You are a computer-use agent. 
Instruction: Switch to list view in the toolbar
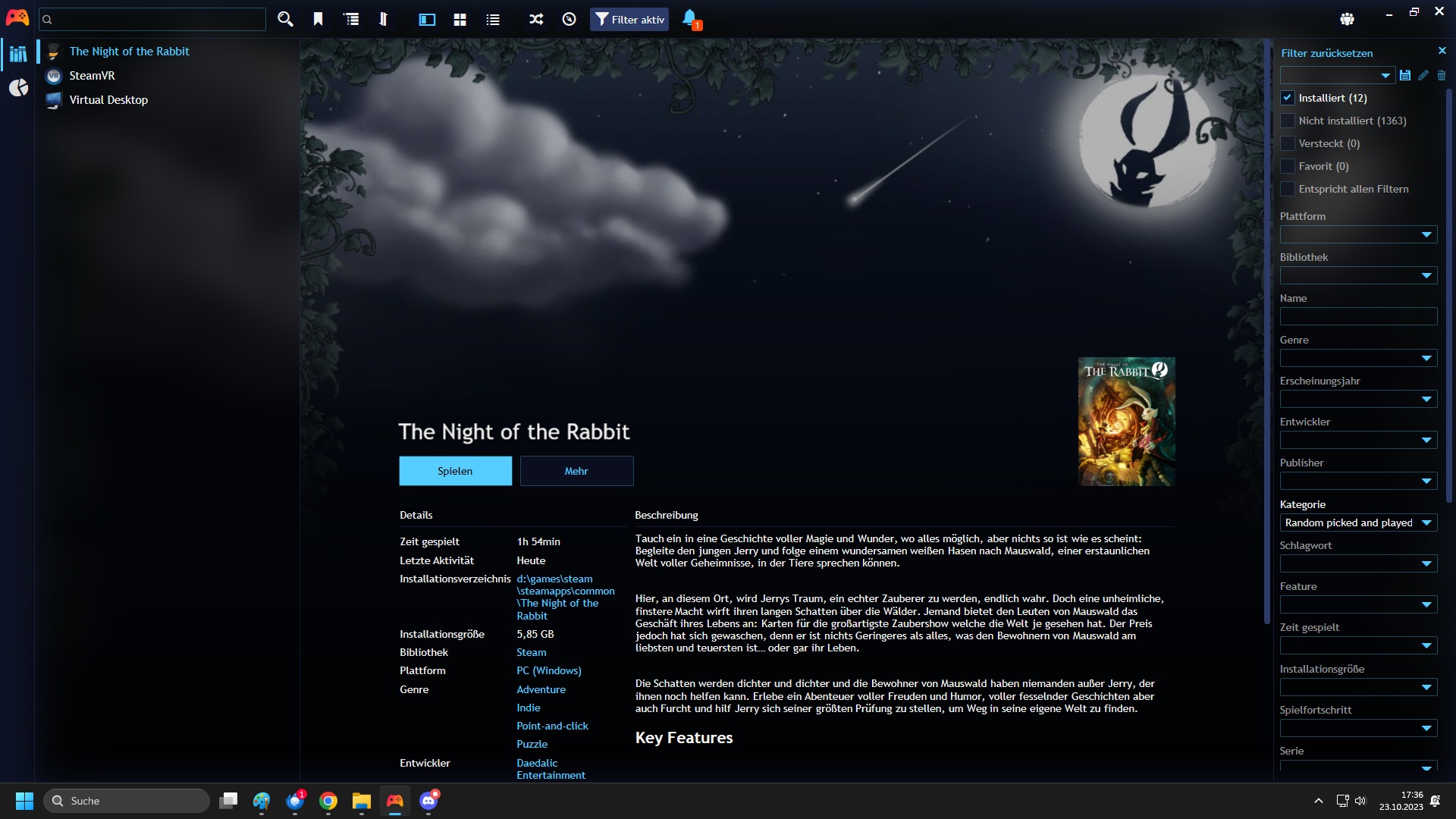click(493, 19)
